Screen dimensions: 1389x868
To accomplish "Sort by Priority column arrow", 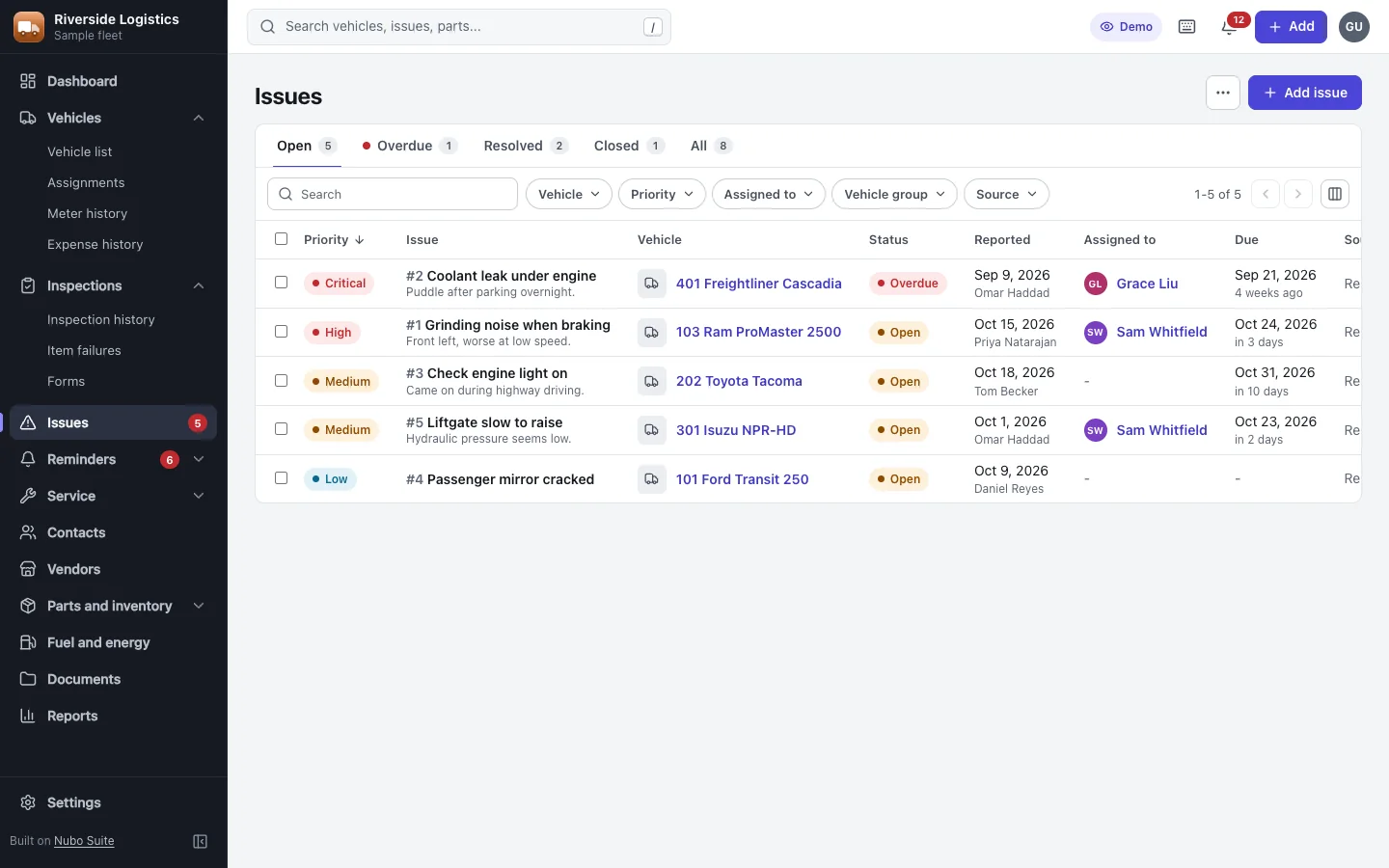I will pyautogui.click(x=360, y=240).
